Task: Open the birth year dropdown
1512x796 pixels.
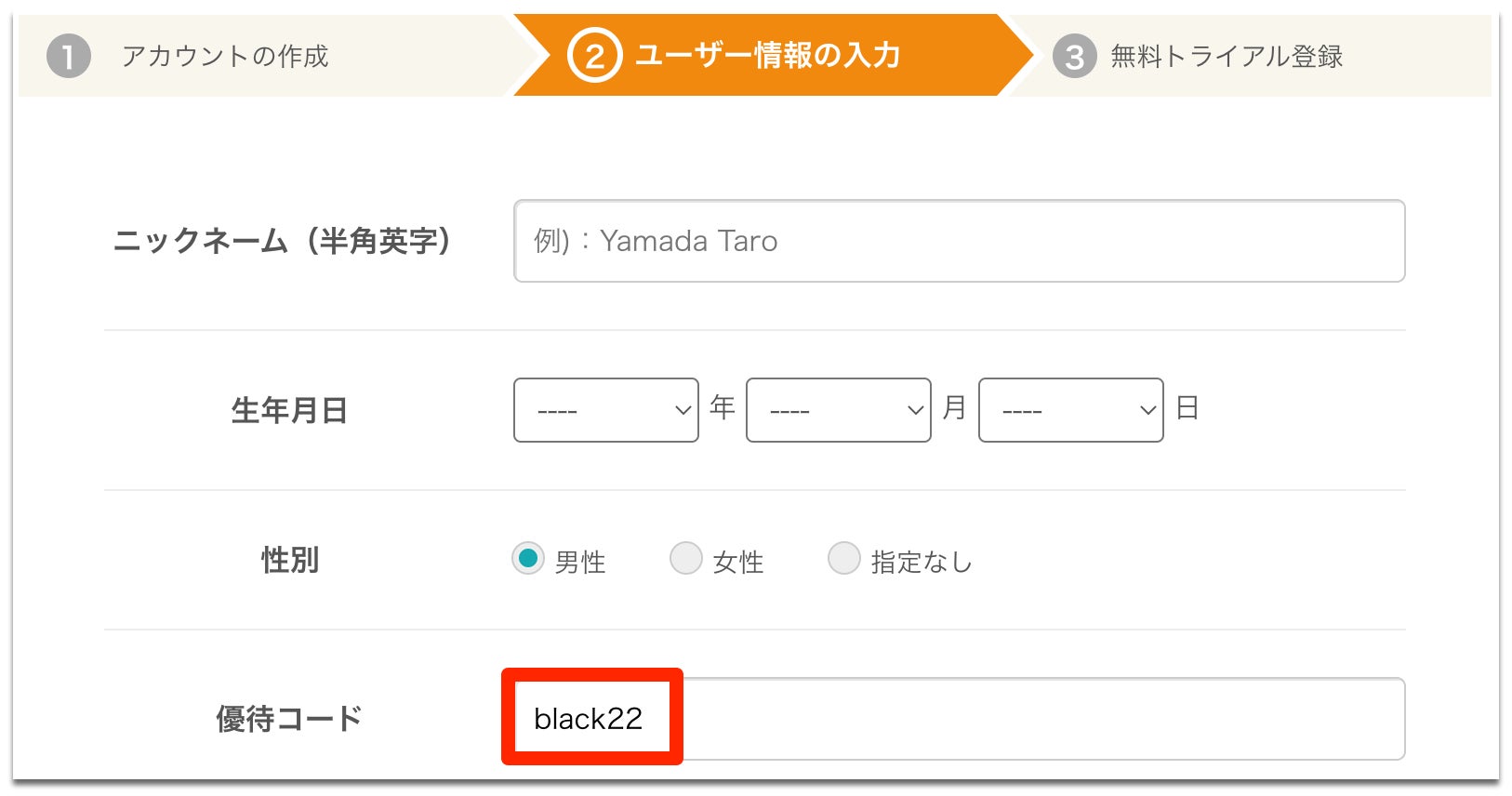Action: 605,410
